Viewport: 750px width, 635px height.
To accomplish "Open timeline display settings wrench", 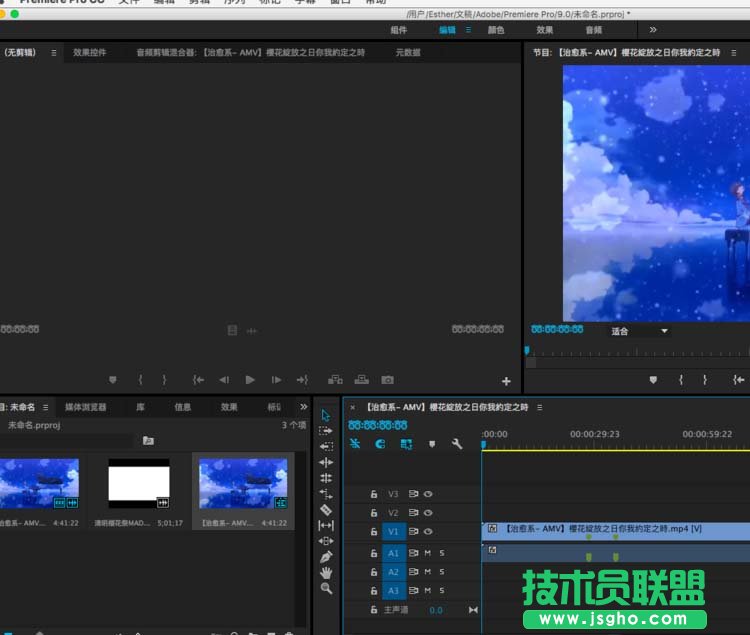I will 457,444.
